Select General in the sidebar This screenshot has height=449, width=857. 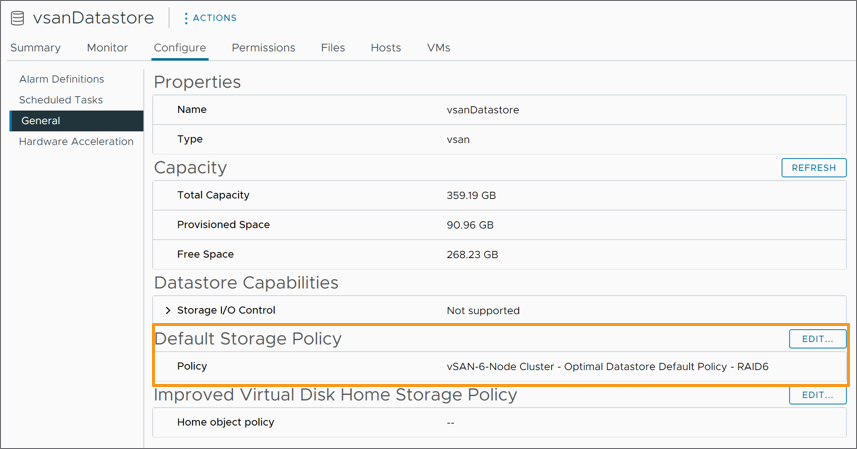(41, 121)
